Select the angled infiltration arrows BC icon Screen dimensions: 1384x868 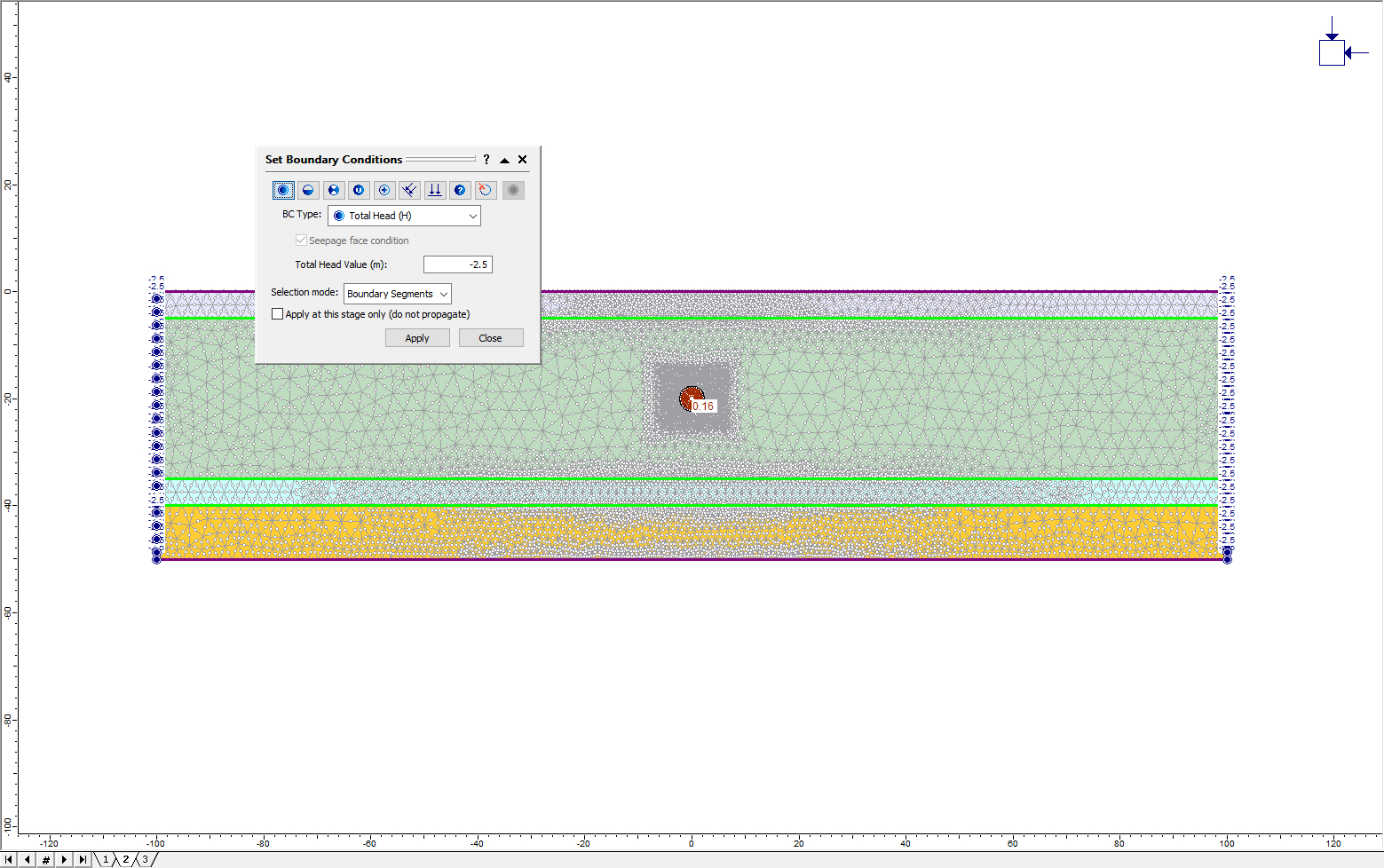pyautogui.click(x=409, y=189)
